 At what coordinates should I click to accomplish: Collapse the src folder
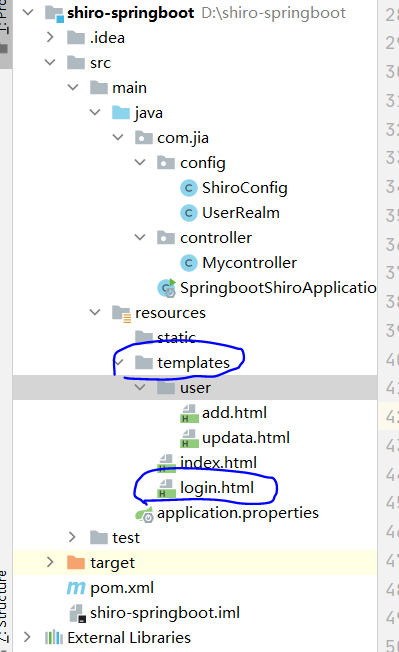(x=50, y=62)
